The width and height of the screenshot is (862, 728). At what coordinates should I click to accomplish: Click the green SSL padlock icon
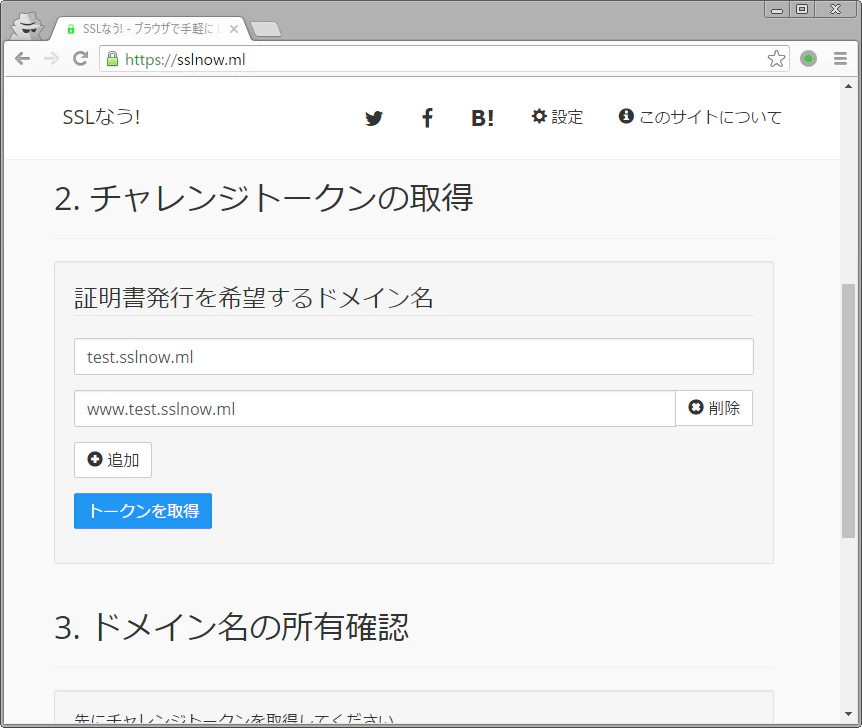click(112, 59)
